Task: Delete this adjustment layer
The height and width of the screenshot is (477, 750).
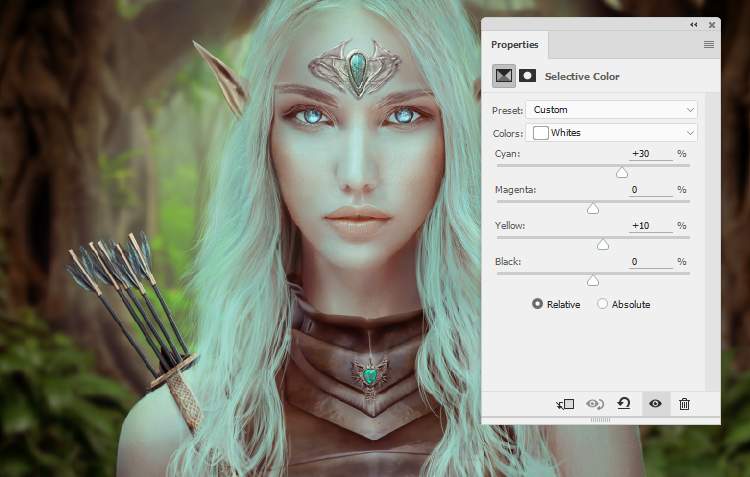Action: coord(684,404)
